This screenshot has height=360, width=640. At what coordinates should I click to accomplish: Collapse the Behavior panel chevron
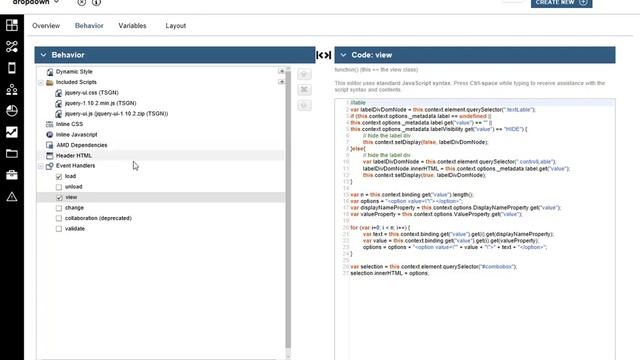pos(43,55)
